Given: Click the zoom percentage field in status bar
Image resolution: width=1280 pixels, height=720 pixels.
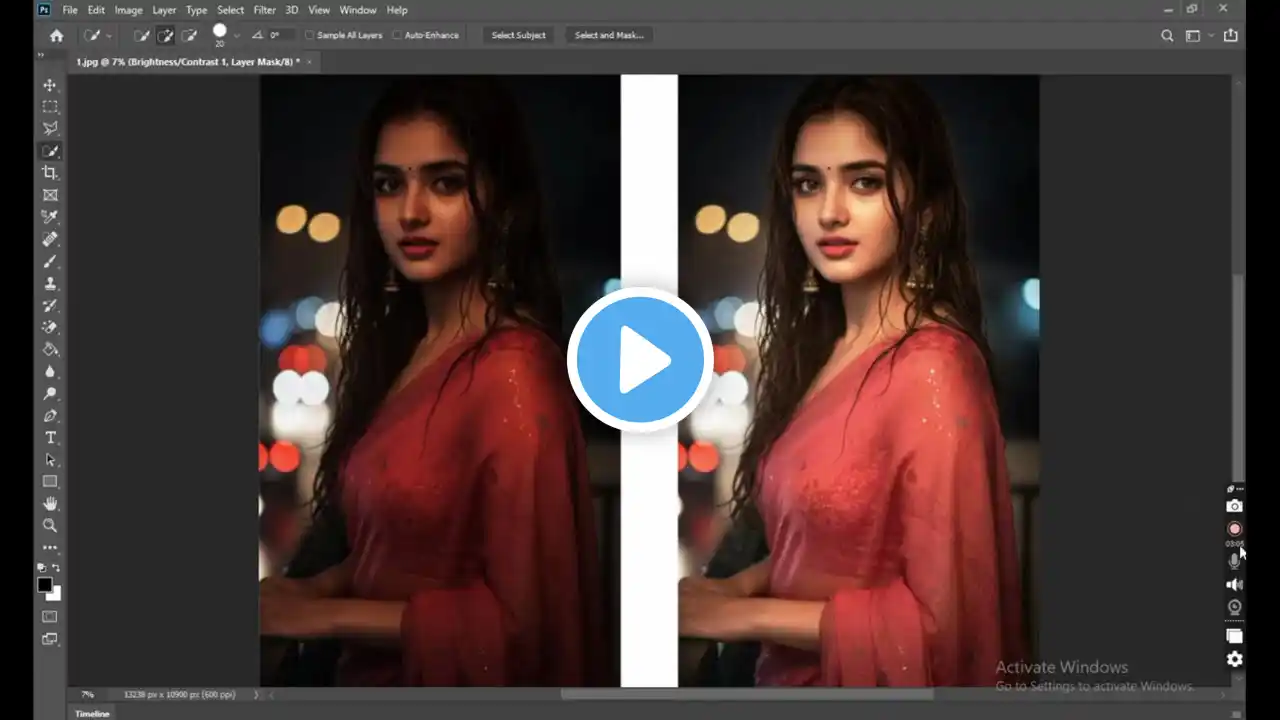Looking at the screenshot, I should point(88,694).
